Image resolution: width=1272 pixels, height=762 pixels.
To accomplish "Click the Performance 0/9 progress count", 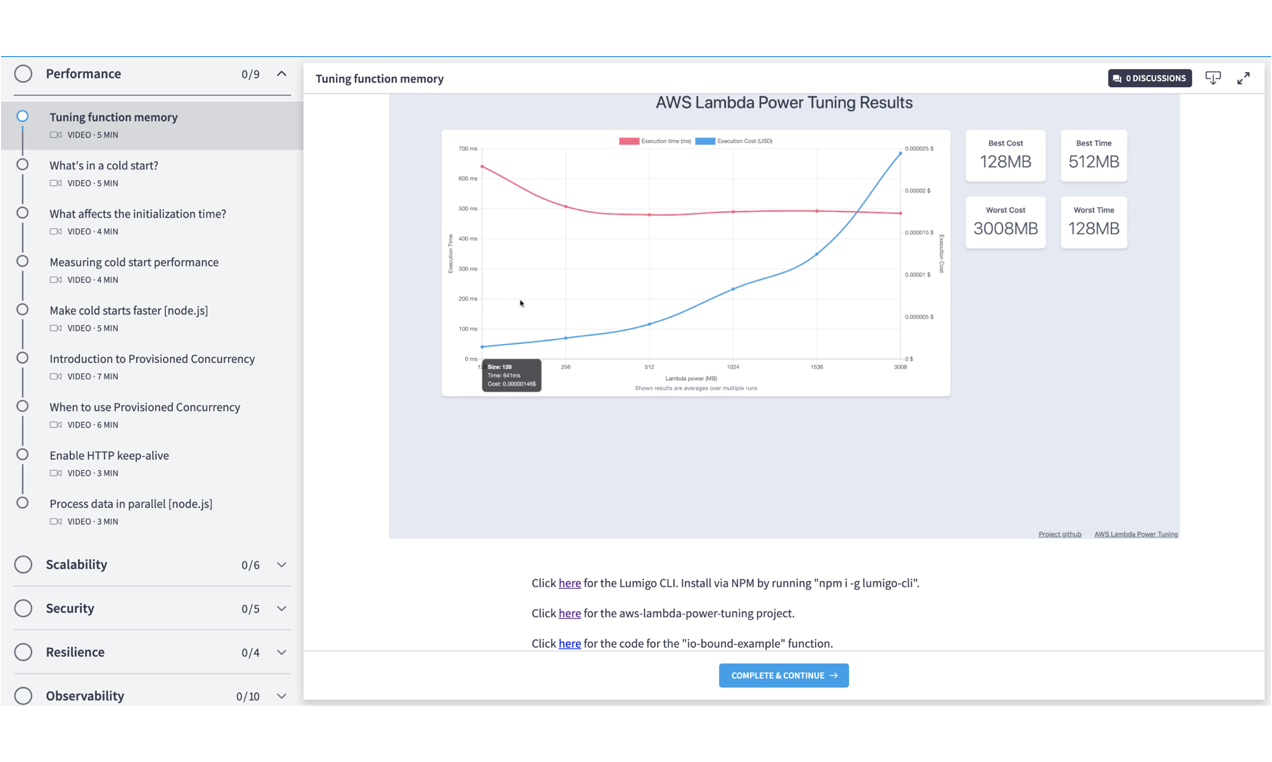I will tap(250, 74).
